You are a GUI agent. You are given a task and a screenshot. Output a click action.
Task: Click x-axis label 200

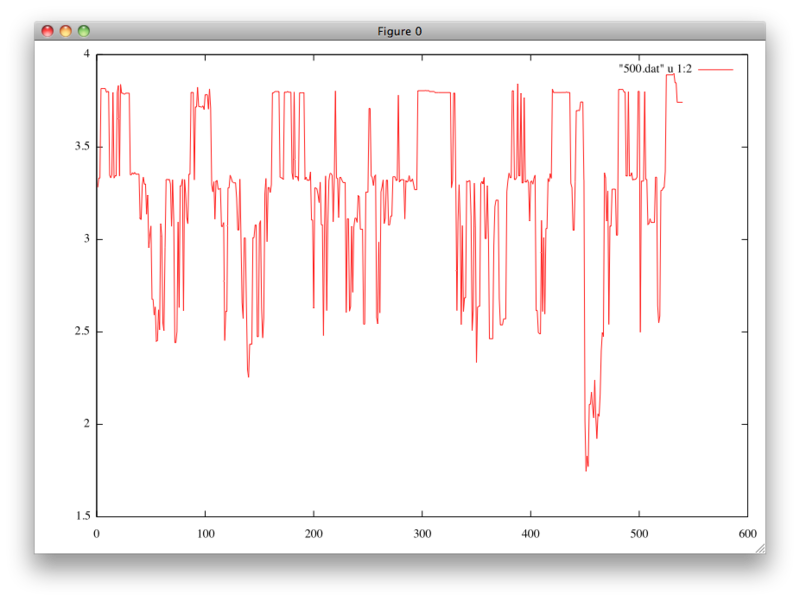[x=314, y=534]
